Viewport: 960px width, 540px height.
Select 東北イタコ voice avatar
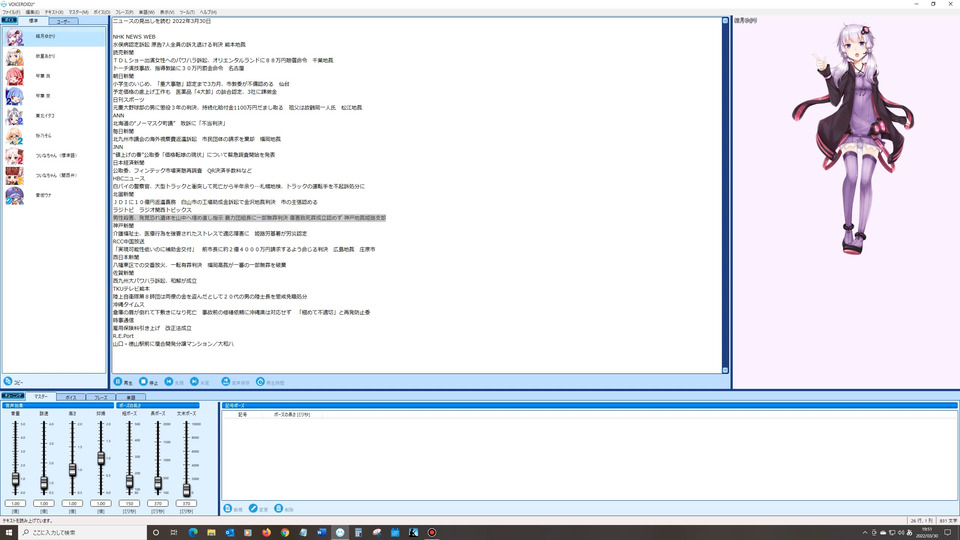pos(14,116)
